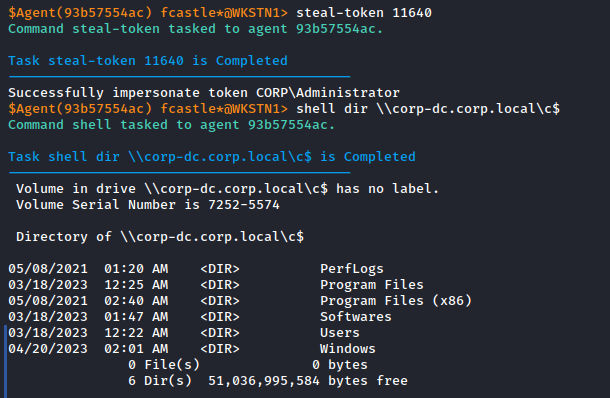Select 'Command steal-token tasked to agent 93b57554ac.' line
This screenshot has width=610, height=398.
[196, 29]
